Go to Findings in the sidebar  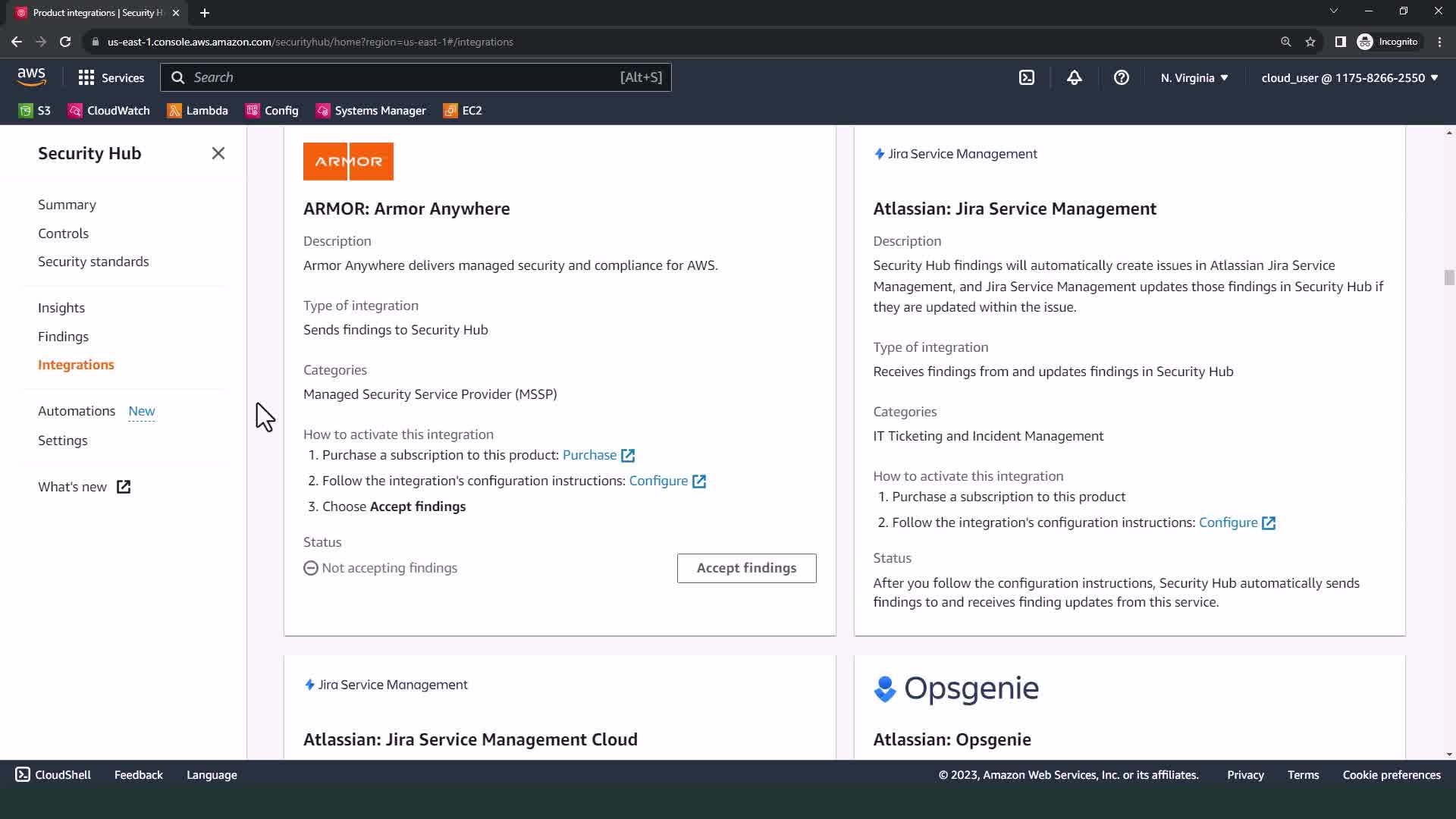point(63,336)
